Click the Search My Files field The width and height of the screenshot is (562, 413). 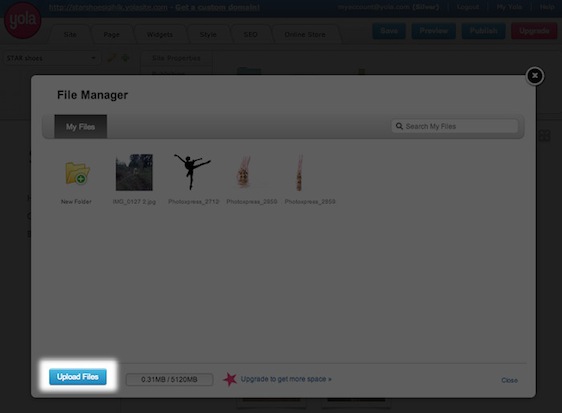454,126
